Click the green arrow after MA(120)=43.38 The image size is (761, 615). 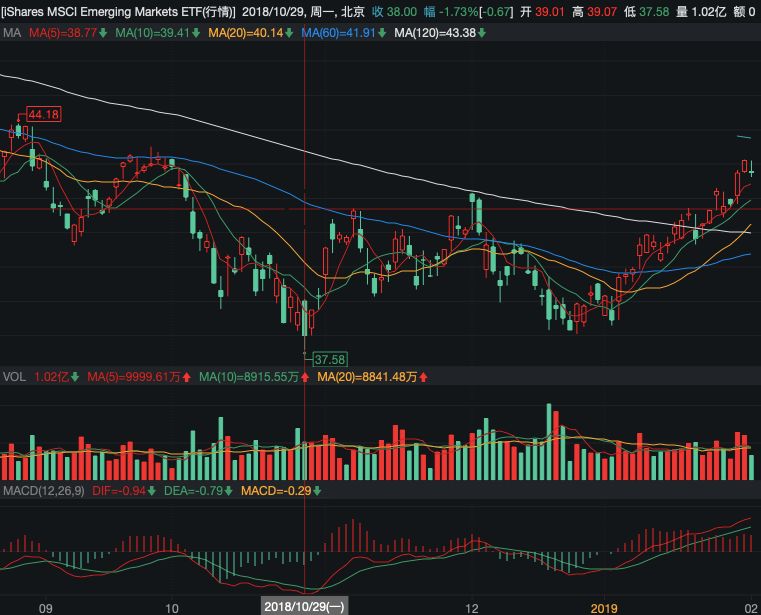coord(481,33)
